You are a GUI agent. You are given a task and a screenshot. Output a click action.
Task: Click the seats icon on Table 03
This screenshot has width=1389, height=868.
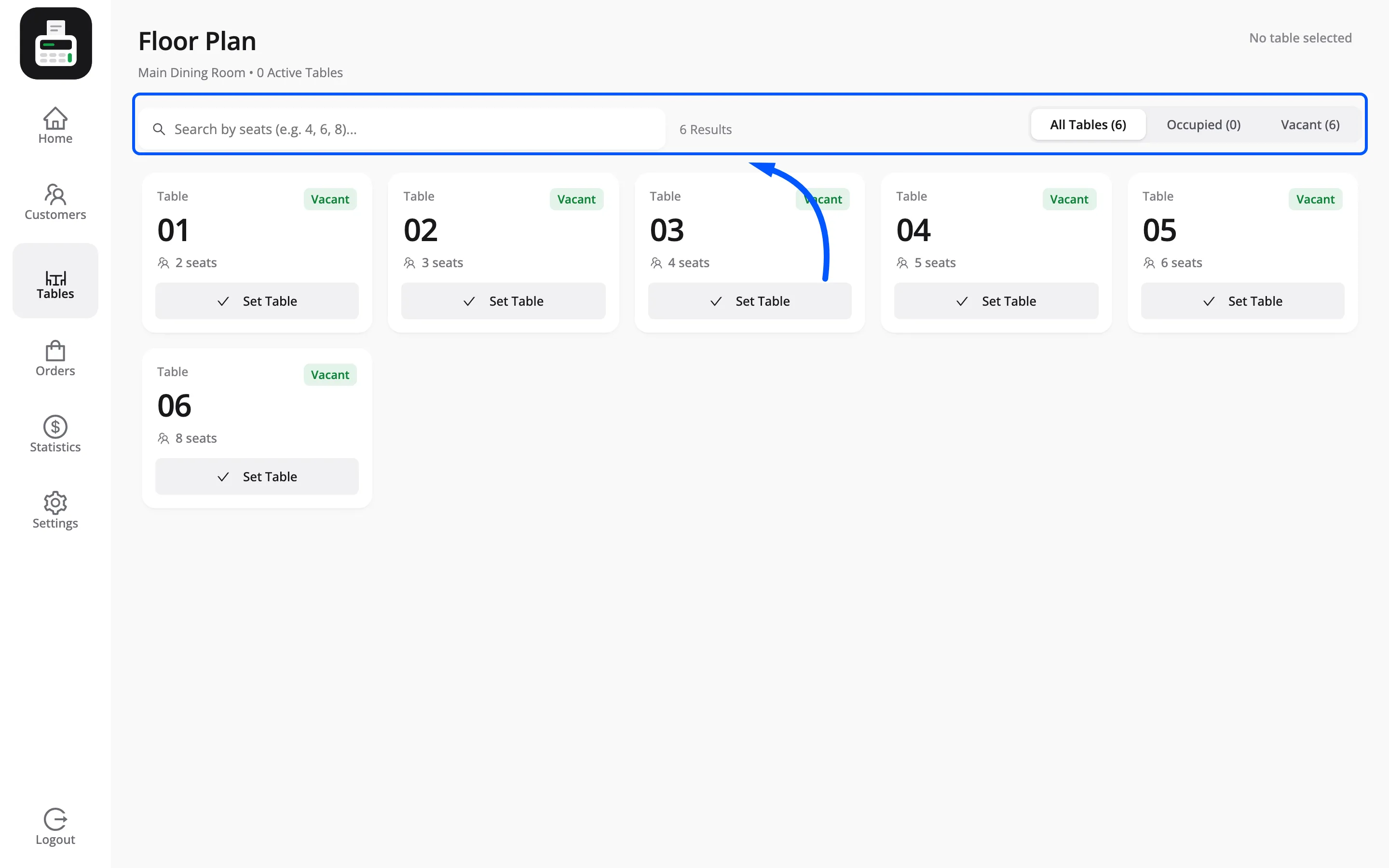pos(656,263)
